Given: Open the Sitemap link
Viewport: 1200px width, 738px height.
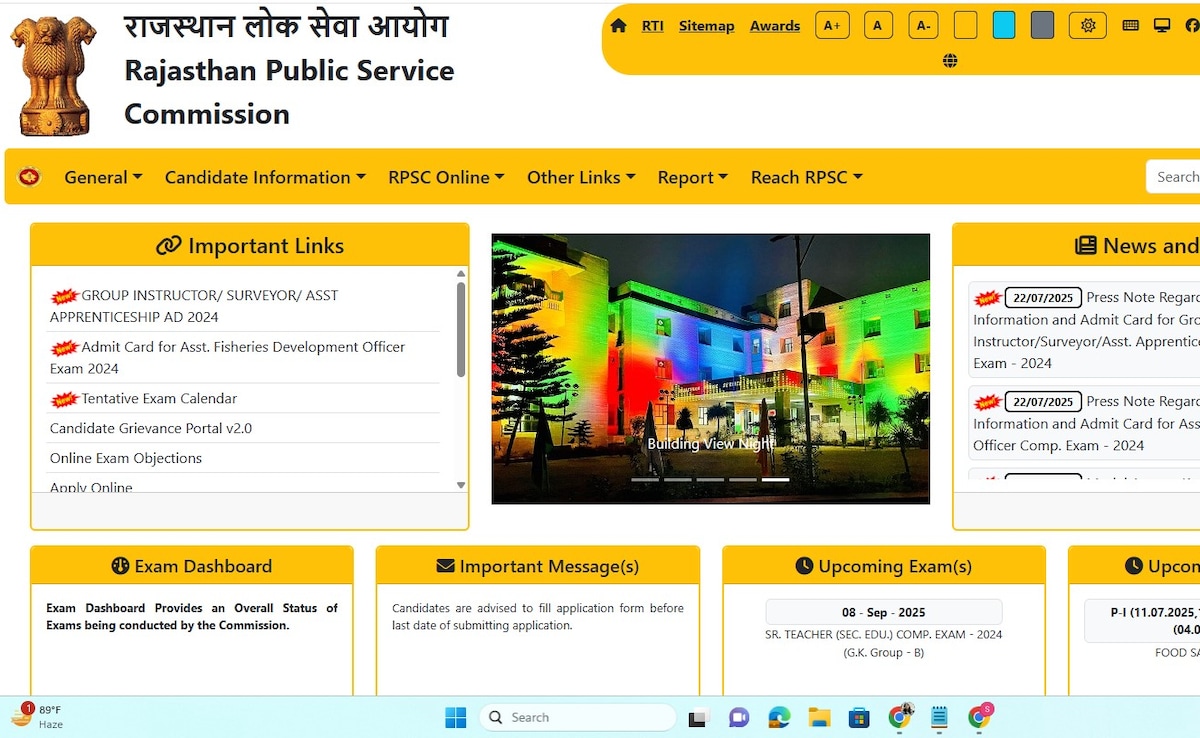Looking at the screenshot, I should coord(706,26).
